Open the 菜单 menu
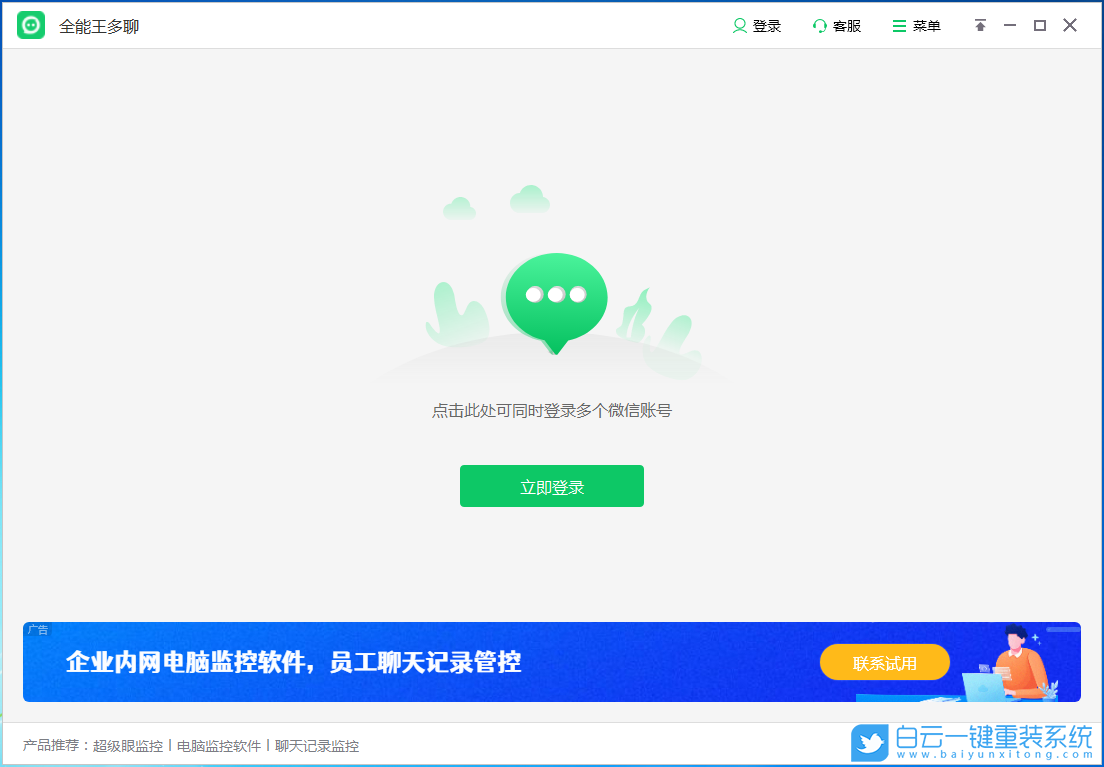 point(916,25)
